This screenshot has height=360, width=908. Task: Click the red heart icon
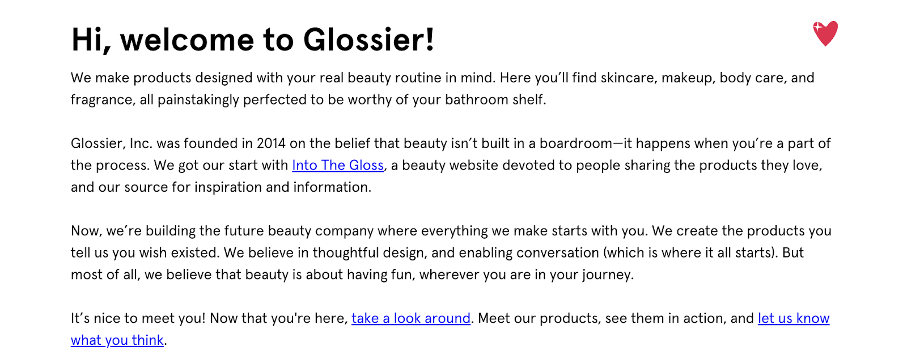click(x=825, y=33)
